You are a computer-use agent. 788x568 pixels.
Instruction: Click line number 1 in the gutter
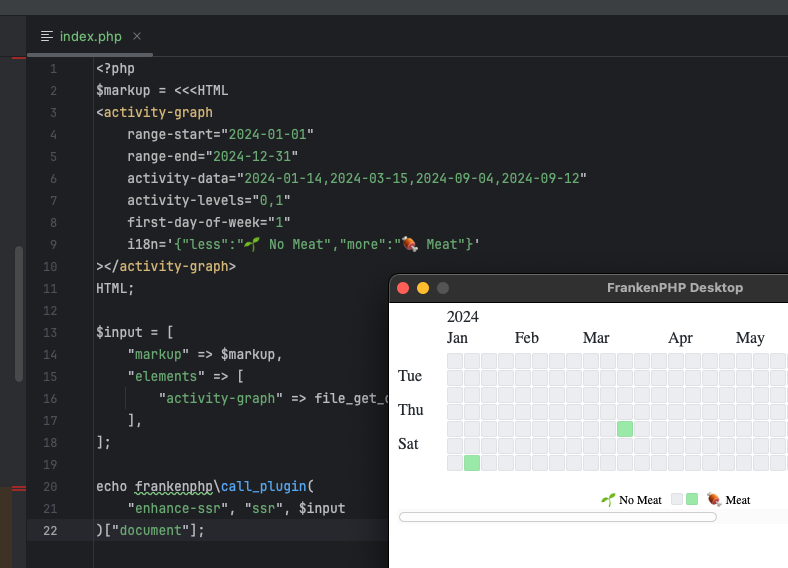[53, 68]
